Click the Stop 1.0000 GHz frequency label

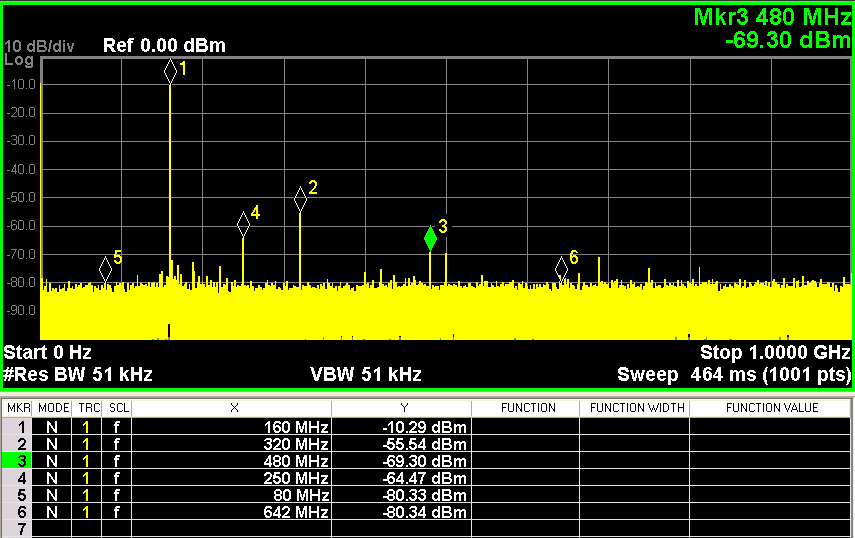pos(775,353)
